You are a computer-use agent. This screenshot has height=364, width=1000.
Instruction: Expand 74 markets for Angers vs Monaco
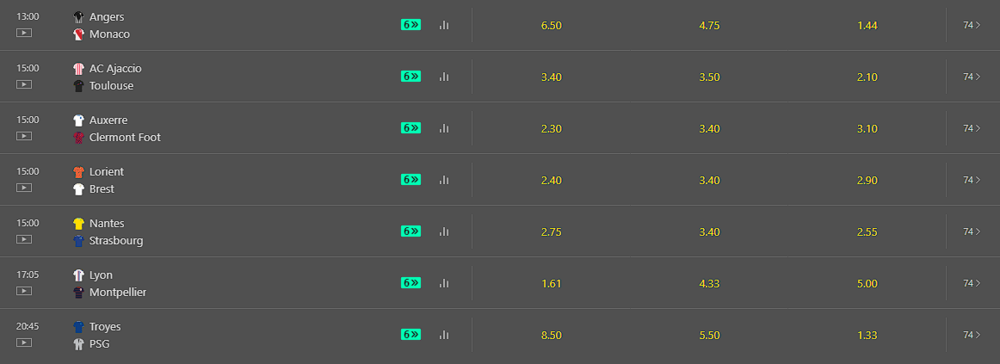(x=971, y=25)
